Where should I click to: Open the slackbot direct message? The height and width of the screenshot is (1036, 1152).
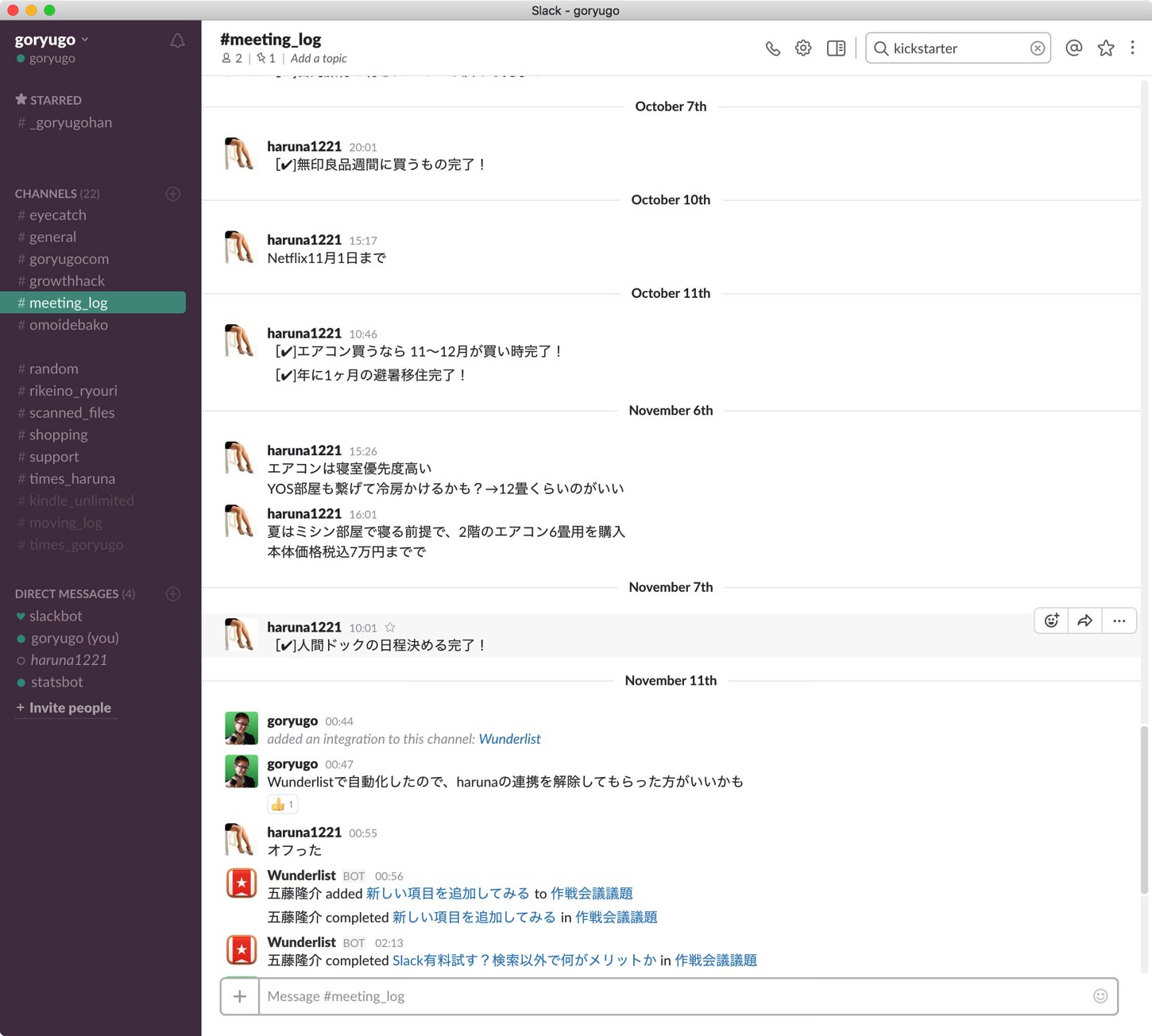click(56, 616)
